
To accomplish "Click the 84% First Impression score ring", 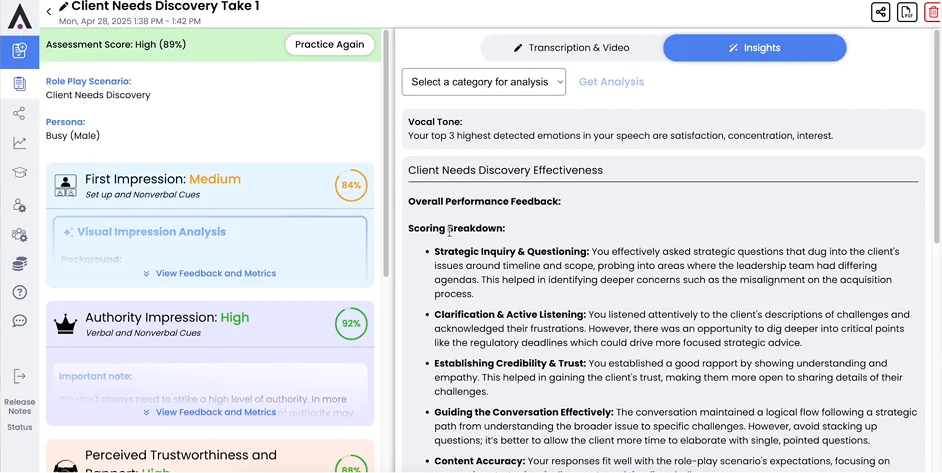I will (x=351, y=185).
